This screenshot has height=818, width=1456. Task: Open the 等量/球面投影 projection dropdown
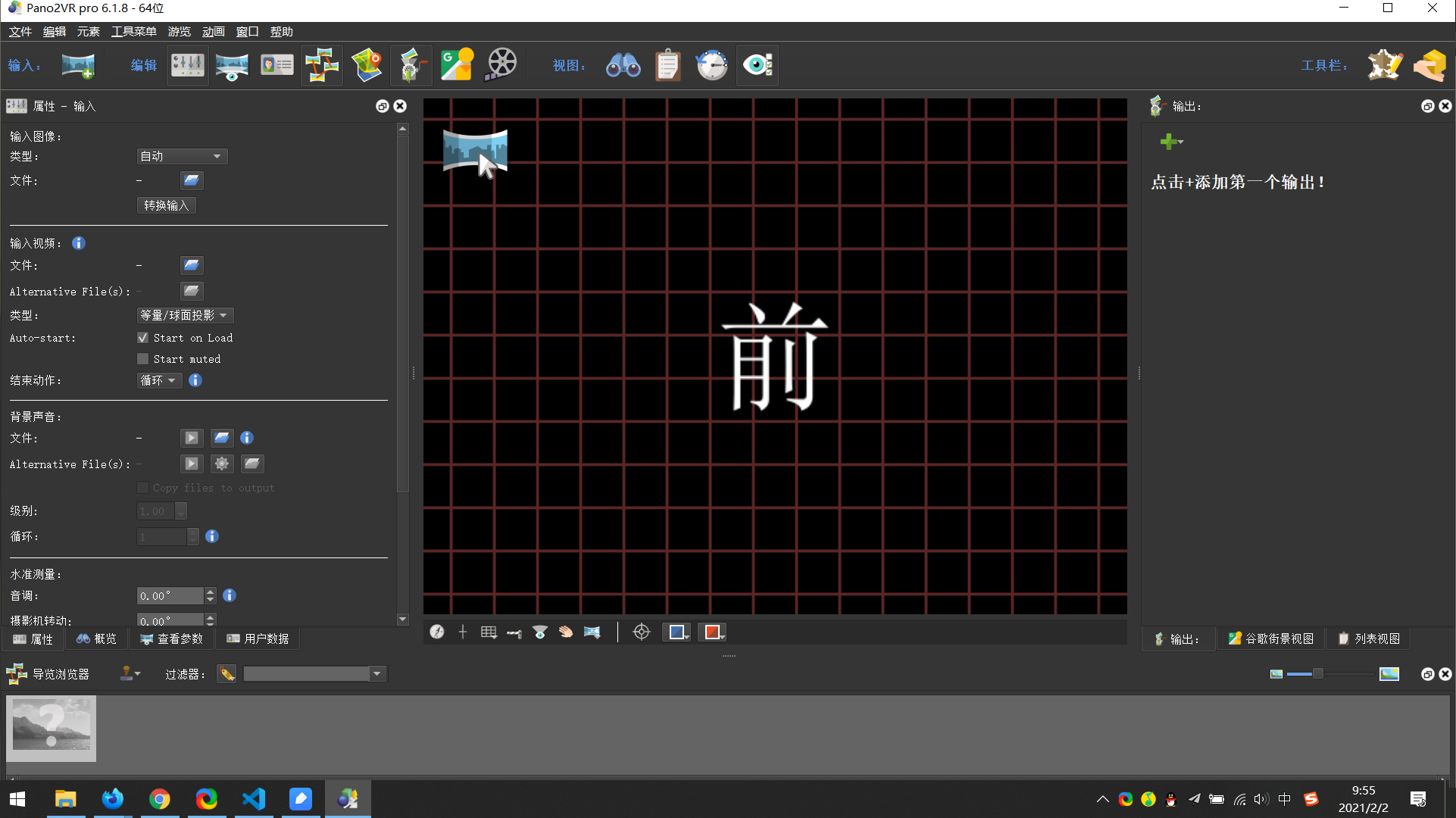[185, 315]
